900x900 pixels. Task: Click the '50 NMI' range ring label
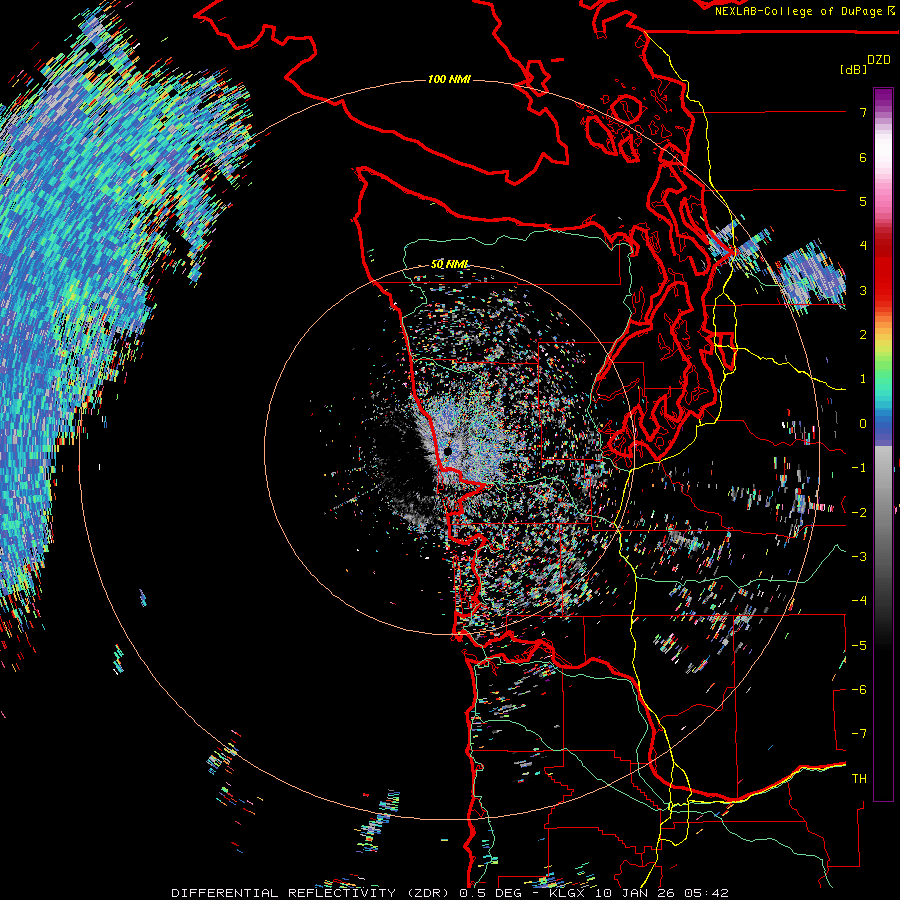[x=449, y=264]
